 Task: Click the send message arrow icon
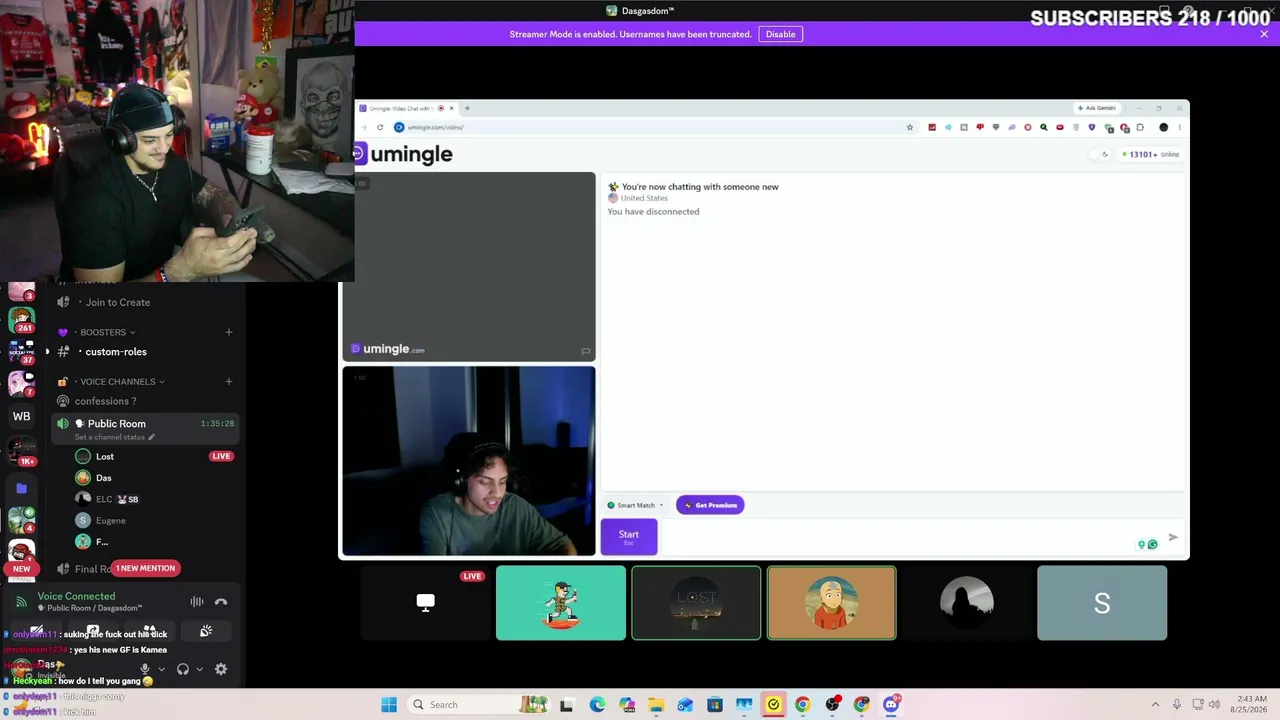[1173, 538]
